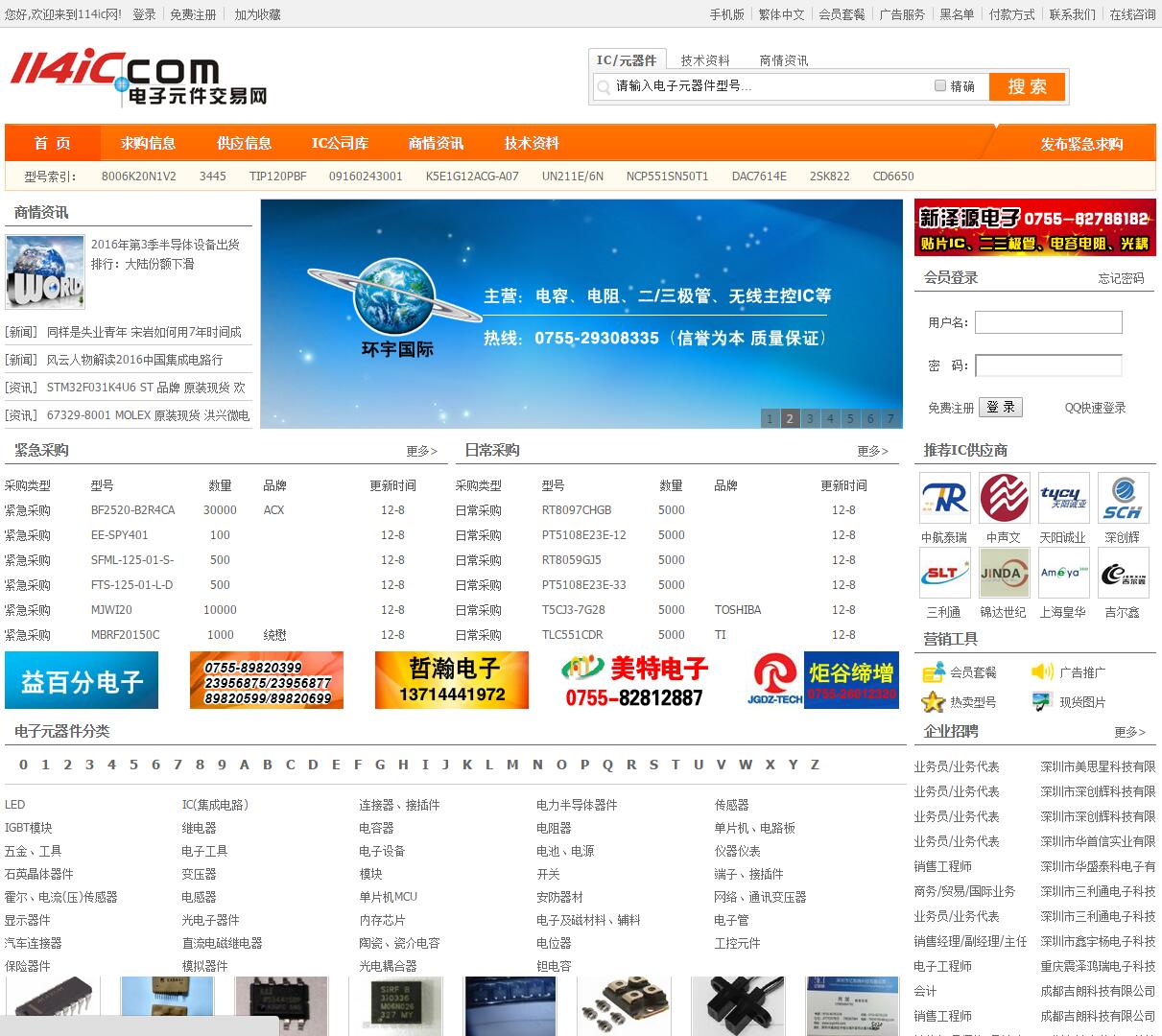Screen dimensions: 1162x1036
Task: Select letter Z in the category index
Action: pos(815,765)
